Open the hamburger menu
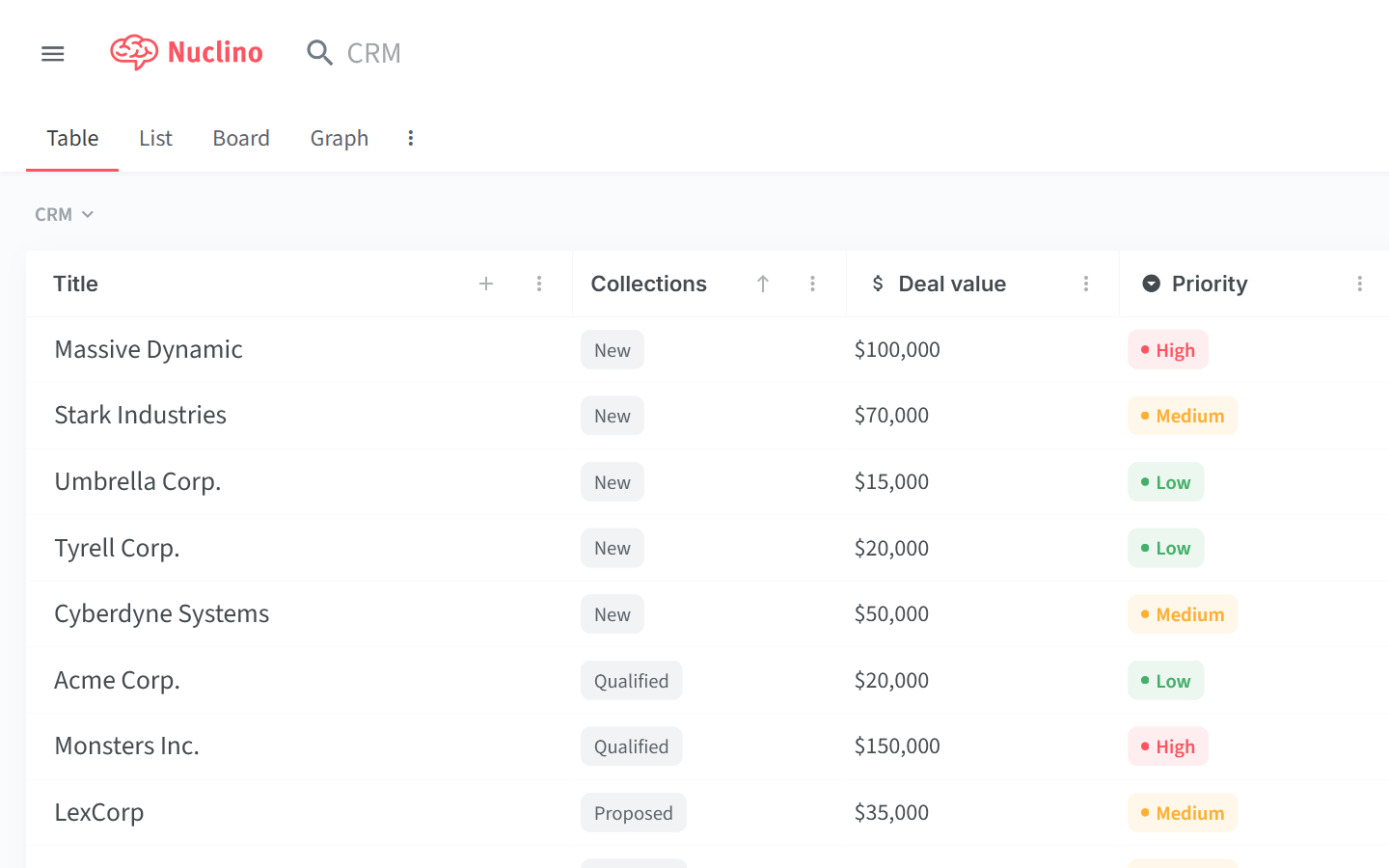This screenshot has width=1389, height=868. tap(53, 54)
